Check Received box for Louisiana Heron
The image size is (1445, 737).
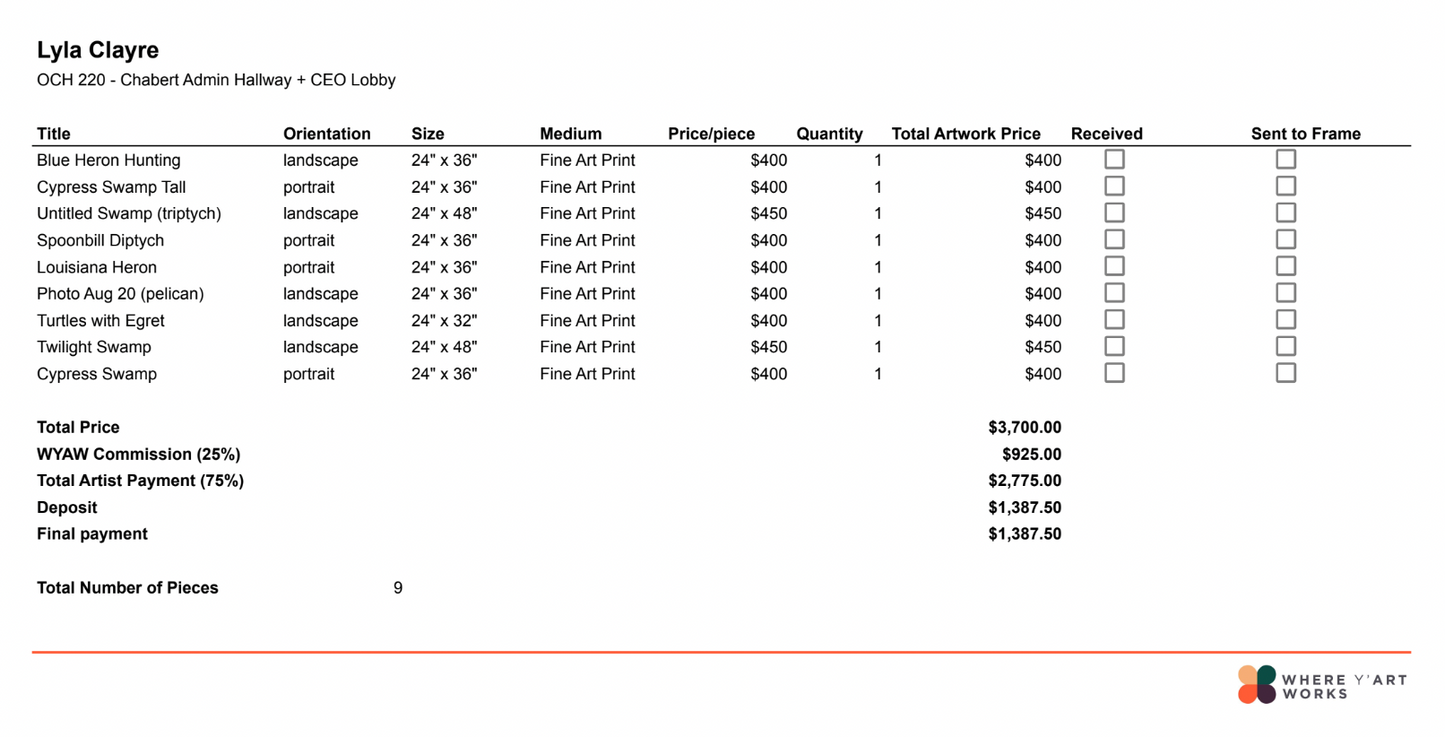[x=1114, y=266]
